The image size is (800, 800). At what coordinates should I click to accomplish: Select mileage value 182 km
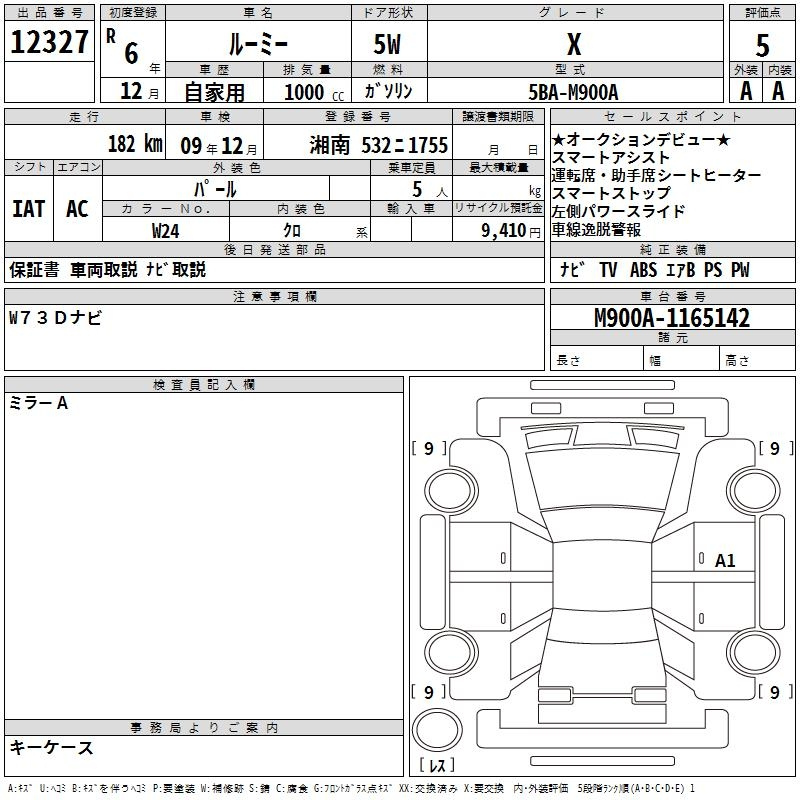135,143
